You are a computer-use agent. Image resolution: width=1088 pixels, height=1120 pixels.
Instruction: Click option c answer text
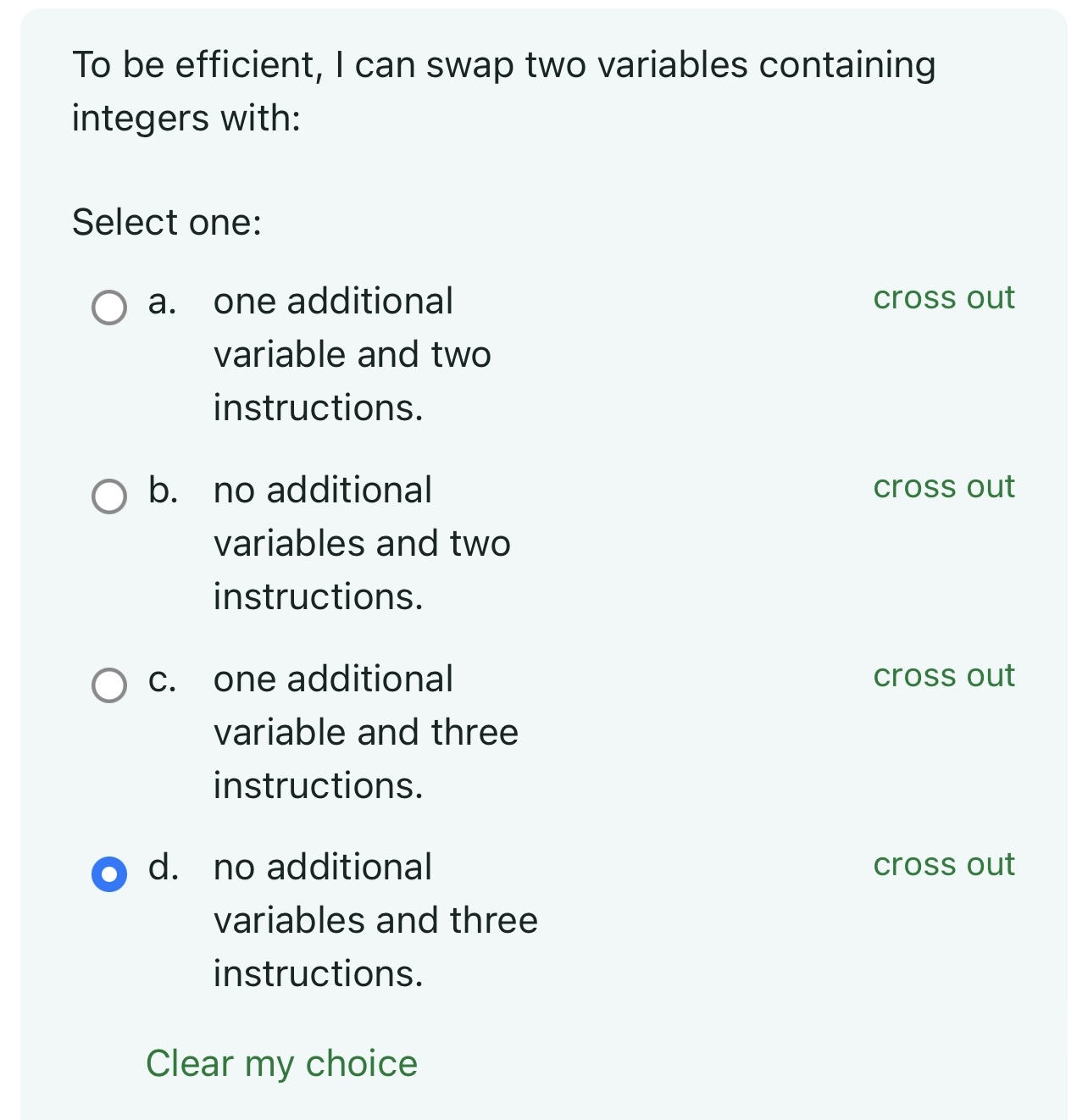(365, 732)
